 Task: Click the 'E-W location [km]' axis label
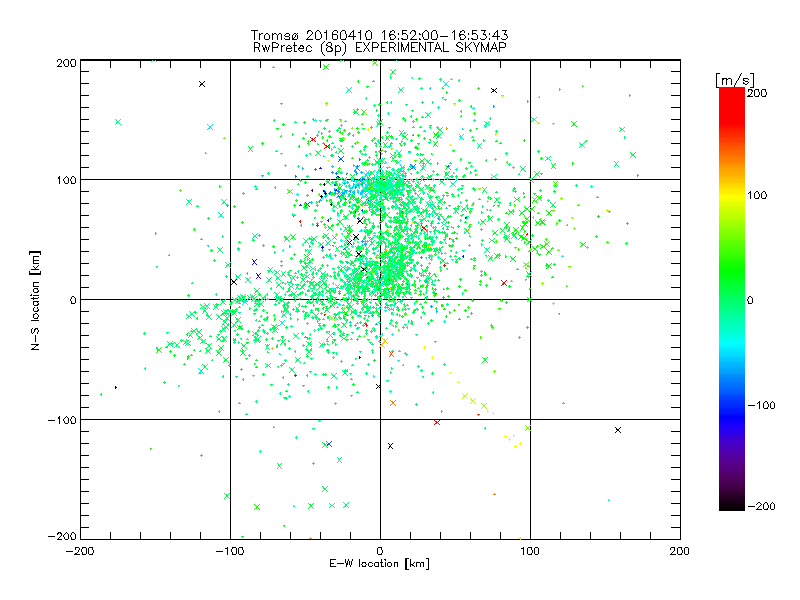pyautogui.click(x=379, y=563)
